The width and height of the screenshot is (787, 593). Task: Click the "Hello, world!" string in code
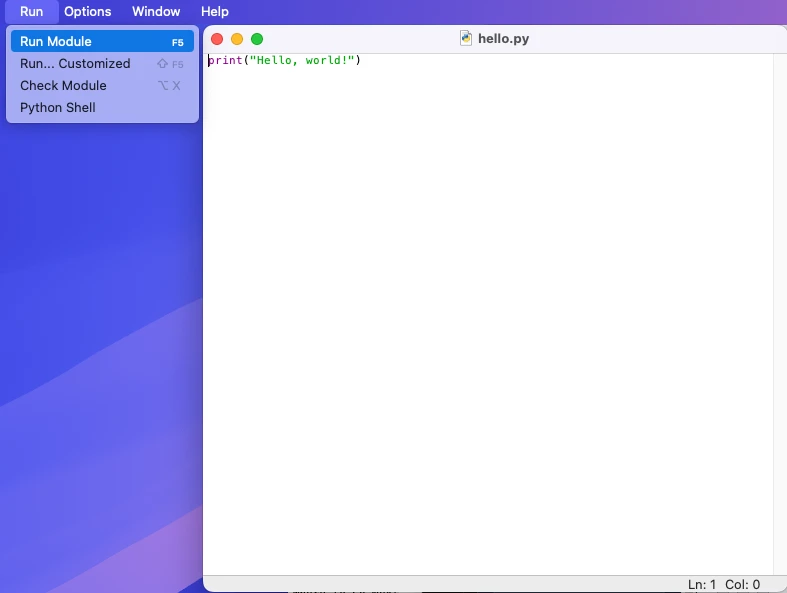click(302, 60)
